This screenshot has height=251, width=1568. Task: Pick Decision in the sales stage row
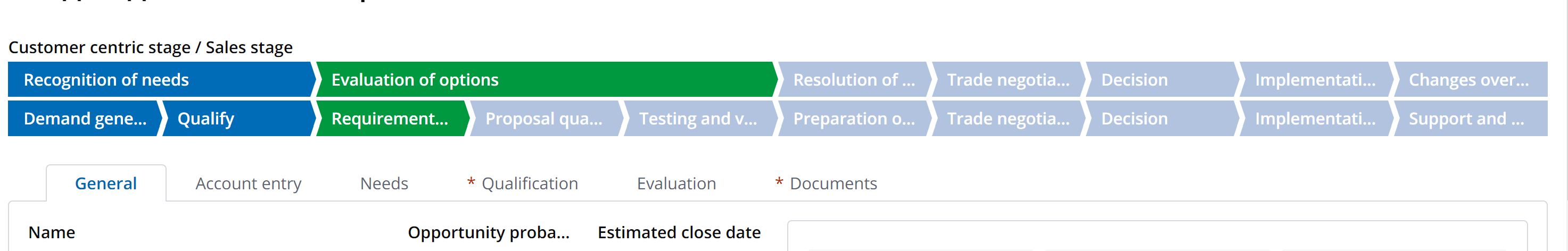pos(1160,119)
